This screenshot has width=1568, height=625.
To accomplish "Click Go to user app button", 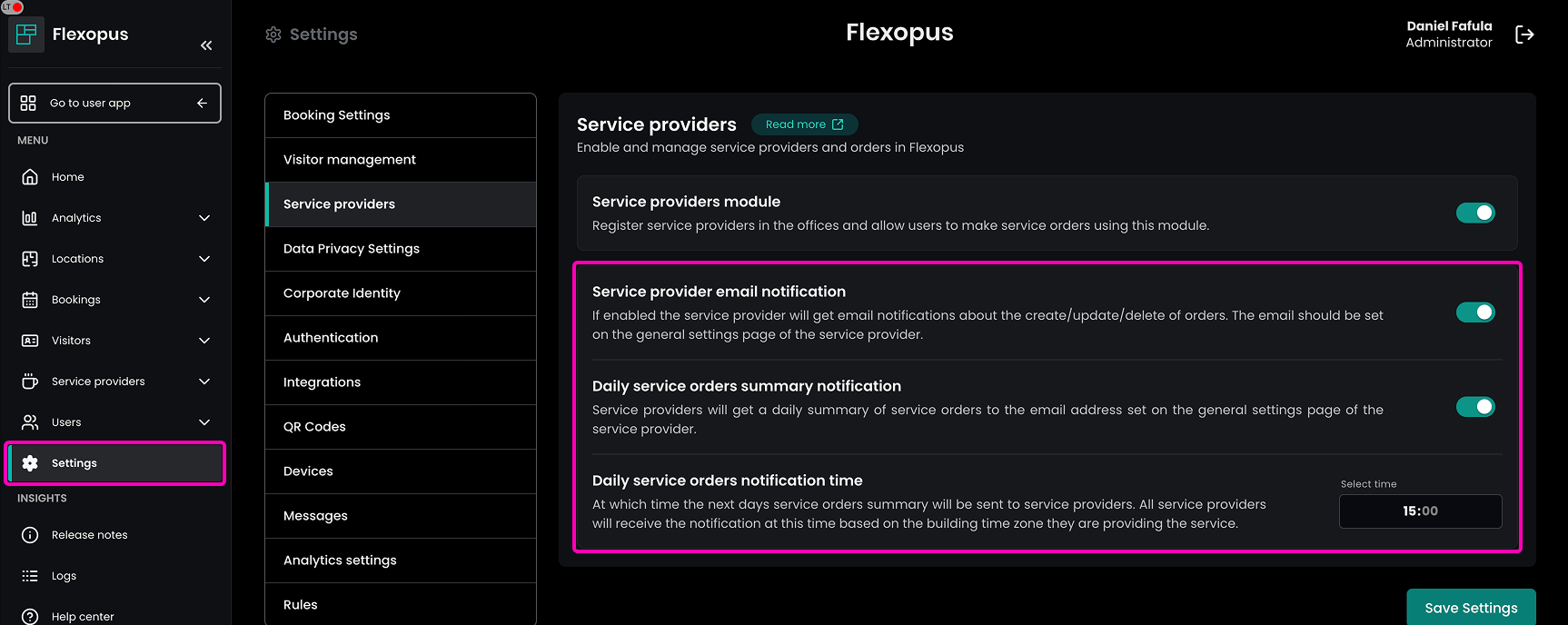I will point(114,104).
